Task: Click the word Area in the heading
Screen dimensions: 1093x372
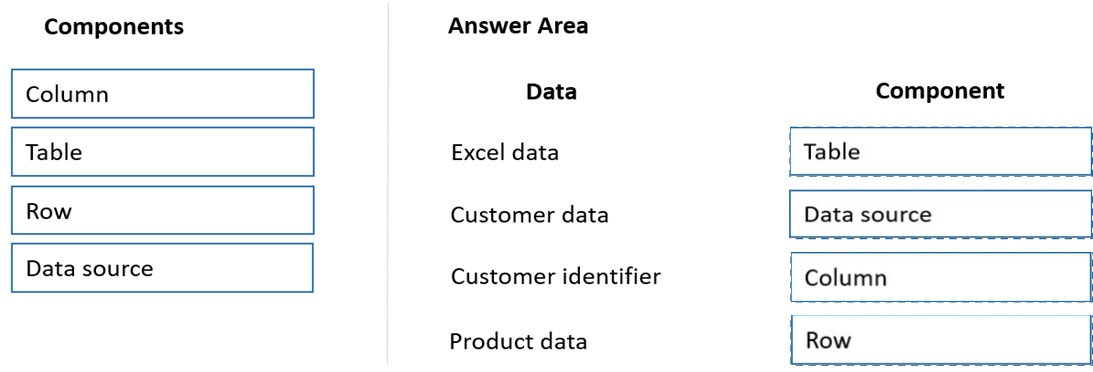Action: click(561, 26)
